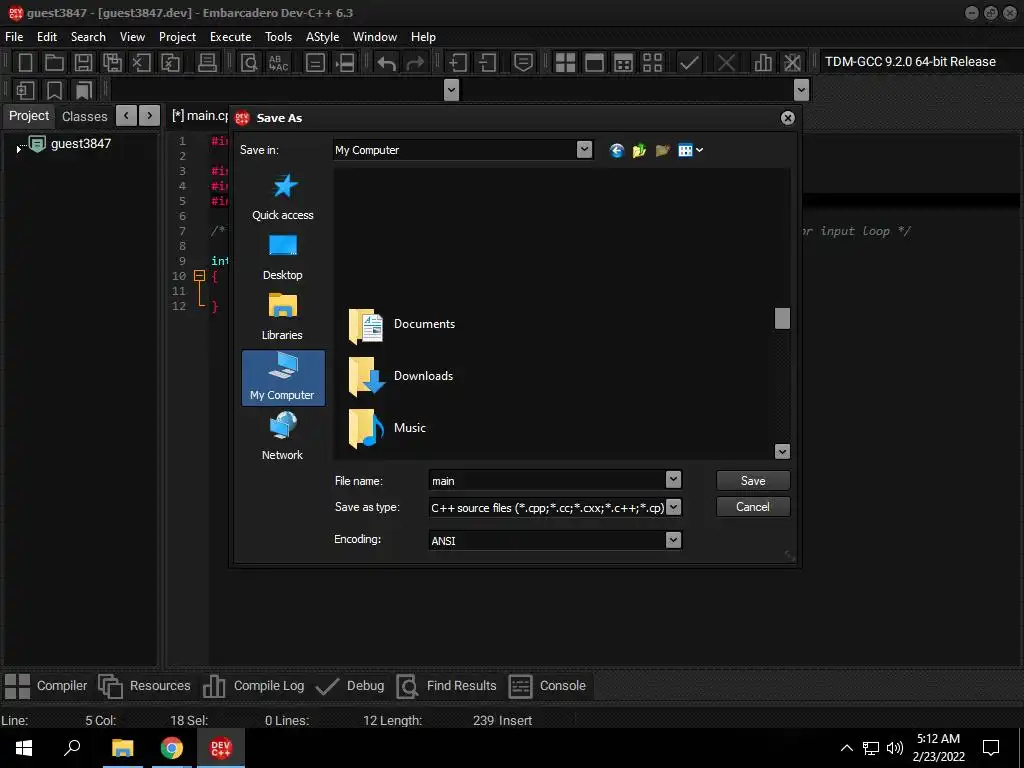Image resolution: width=1024 pixels, height=768 pixels.
Task: Click the Compile & Run toolbar icon
Action: 624,63
